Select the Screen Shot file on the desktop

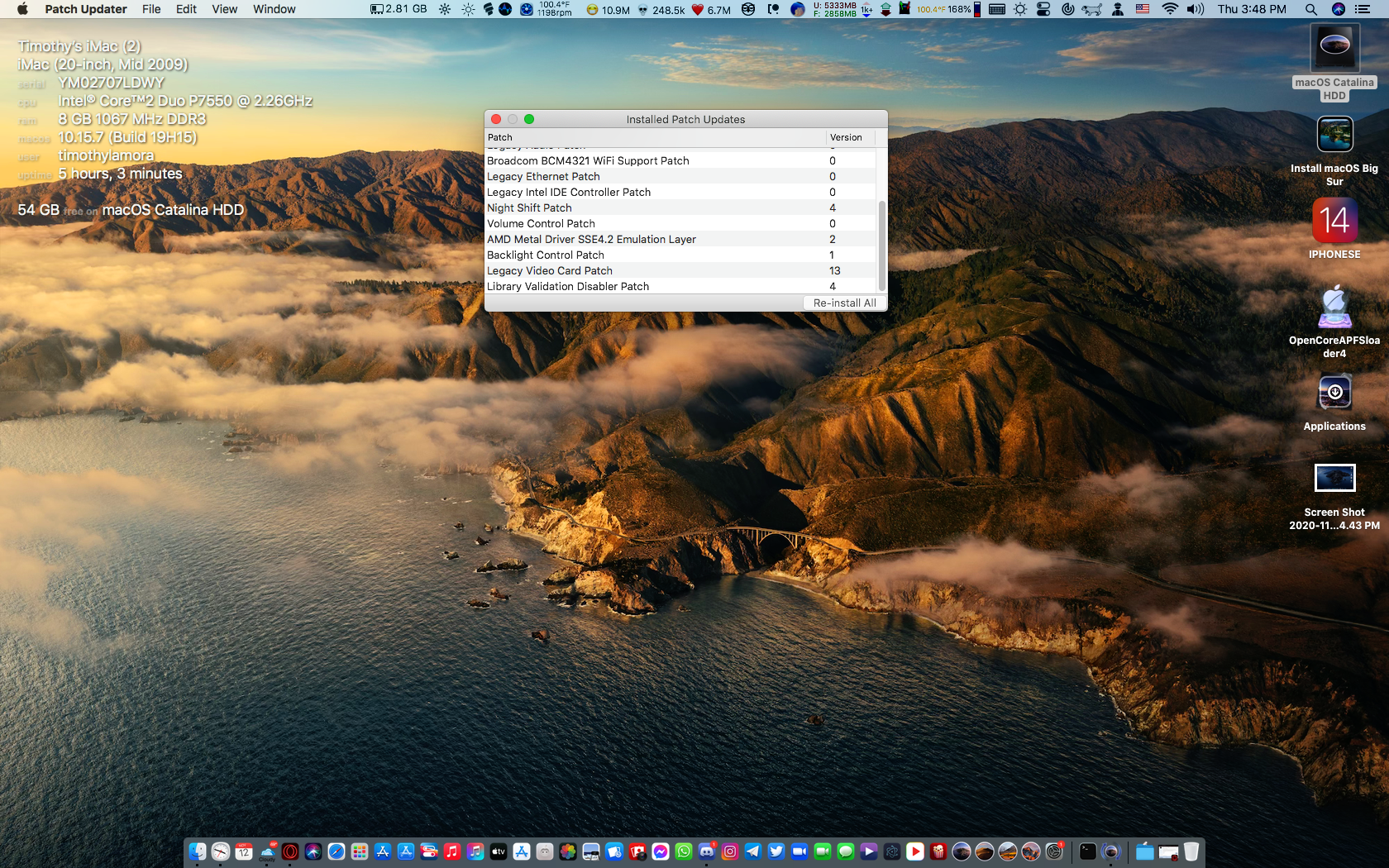coord(1334,478)
